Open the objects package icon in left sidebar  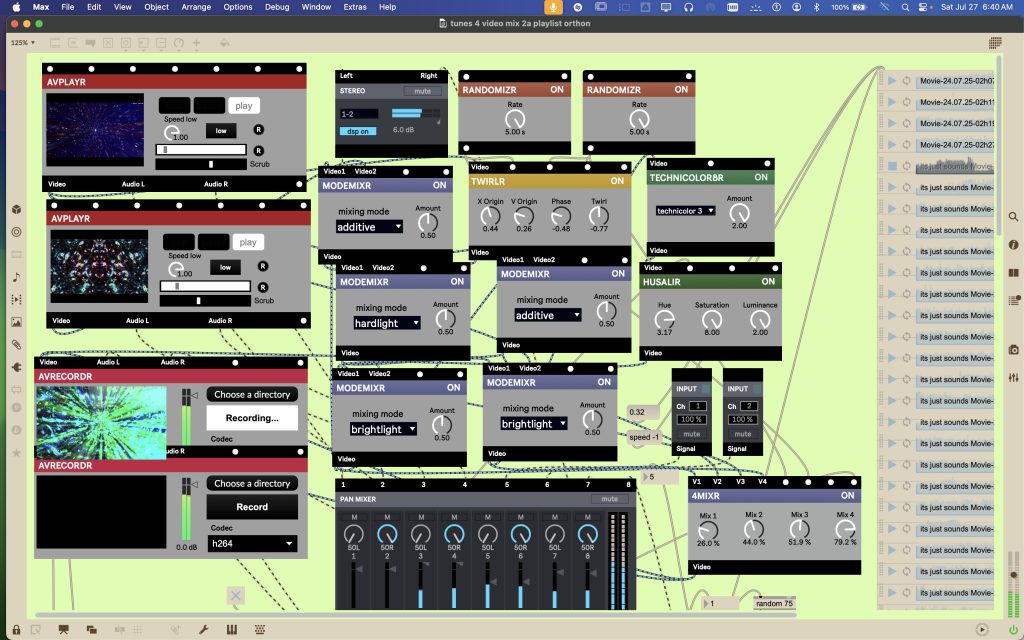(x=16, y=210)
